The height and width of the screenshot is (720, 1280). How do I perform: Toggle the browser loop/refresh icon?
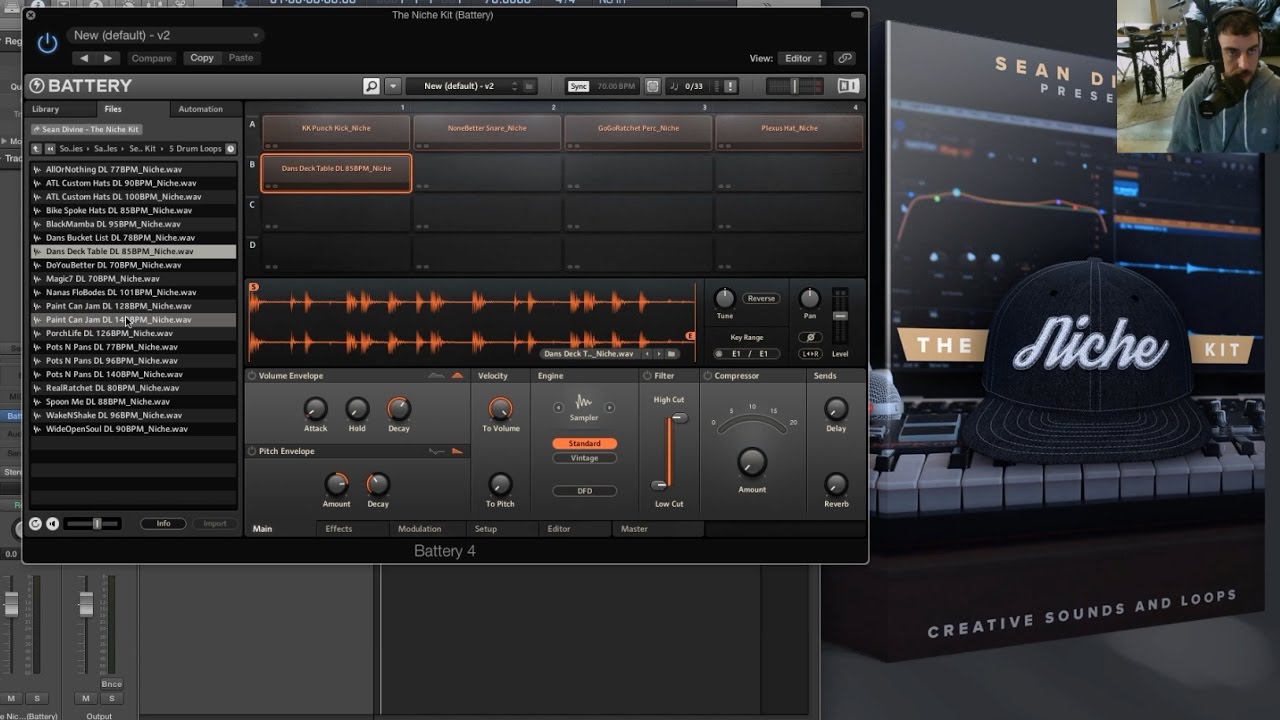[x=36, y=523]
